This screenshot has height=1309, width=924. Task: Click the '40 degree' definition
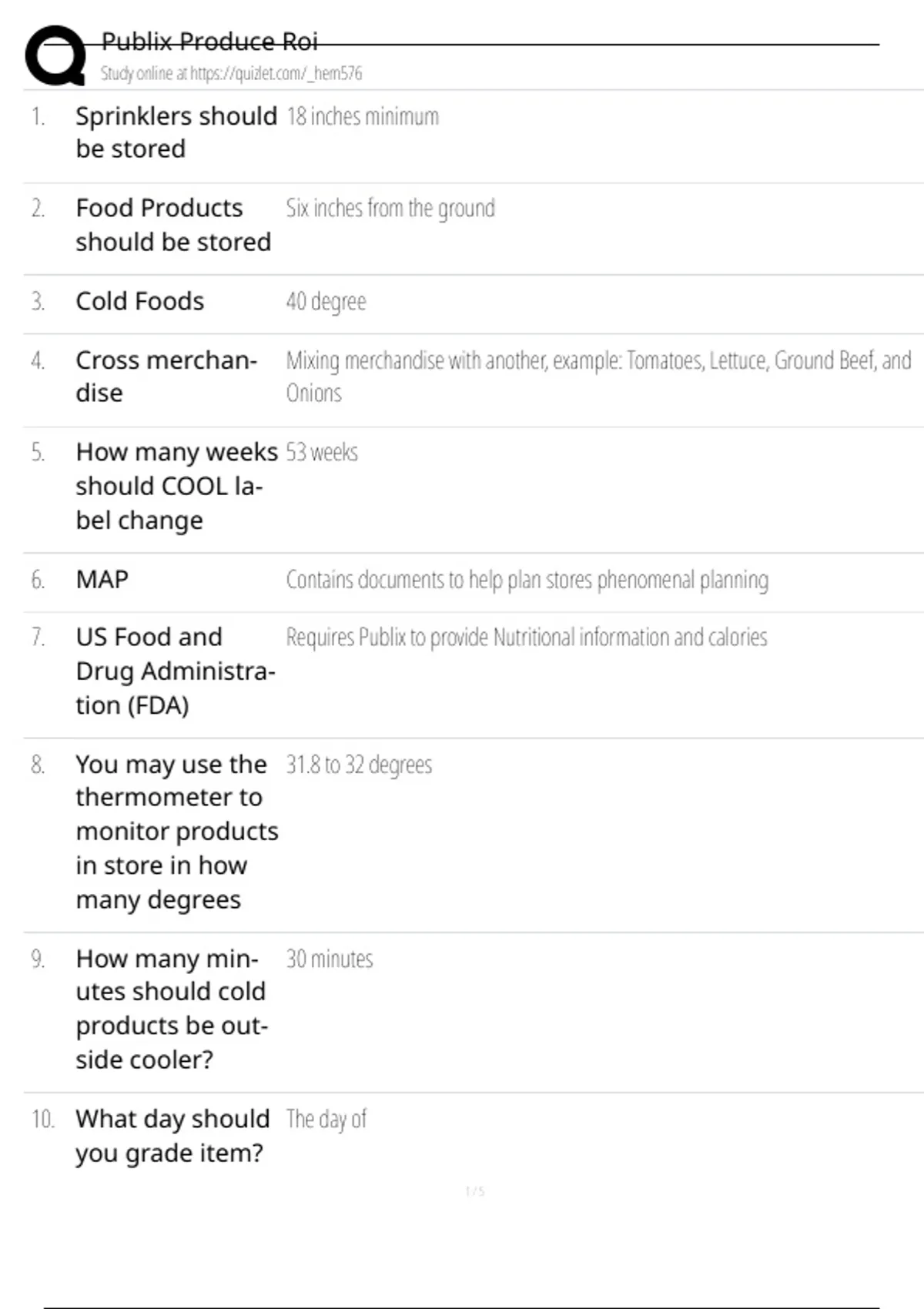pyautogui.click(x=326, y=301)
